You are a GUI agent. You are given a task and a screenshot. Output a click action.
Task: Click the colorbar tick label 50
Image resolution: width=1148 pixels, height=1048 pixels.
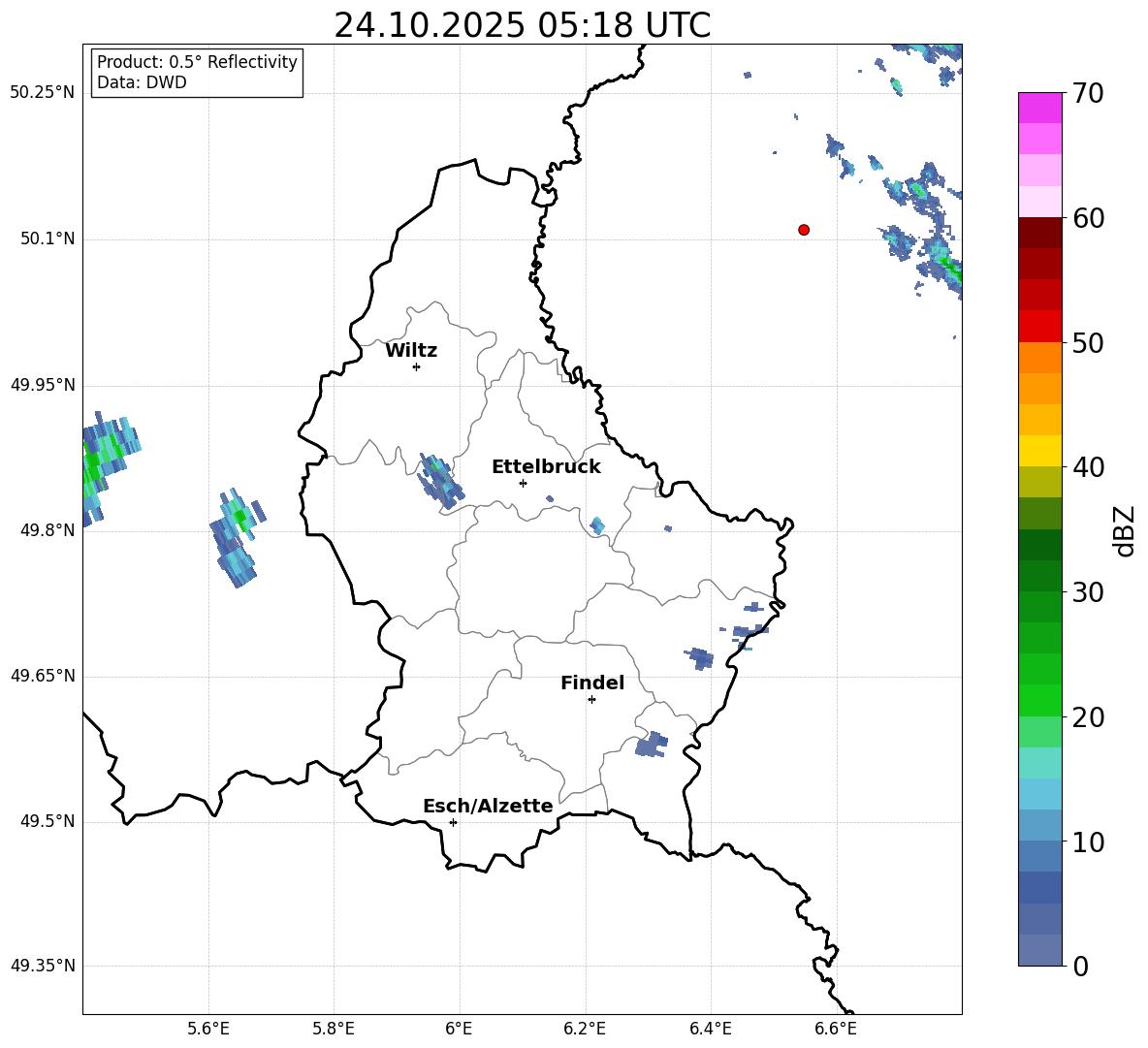(x=1088, y=343)
